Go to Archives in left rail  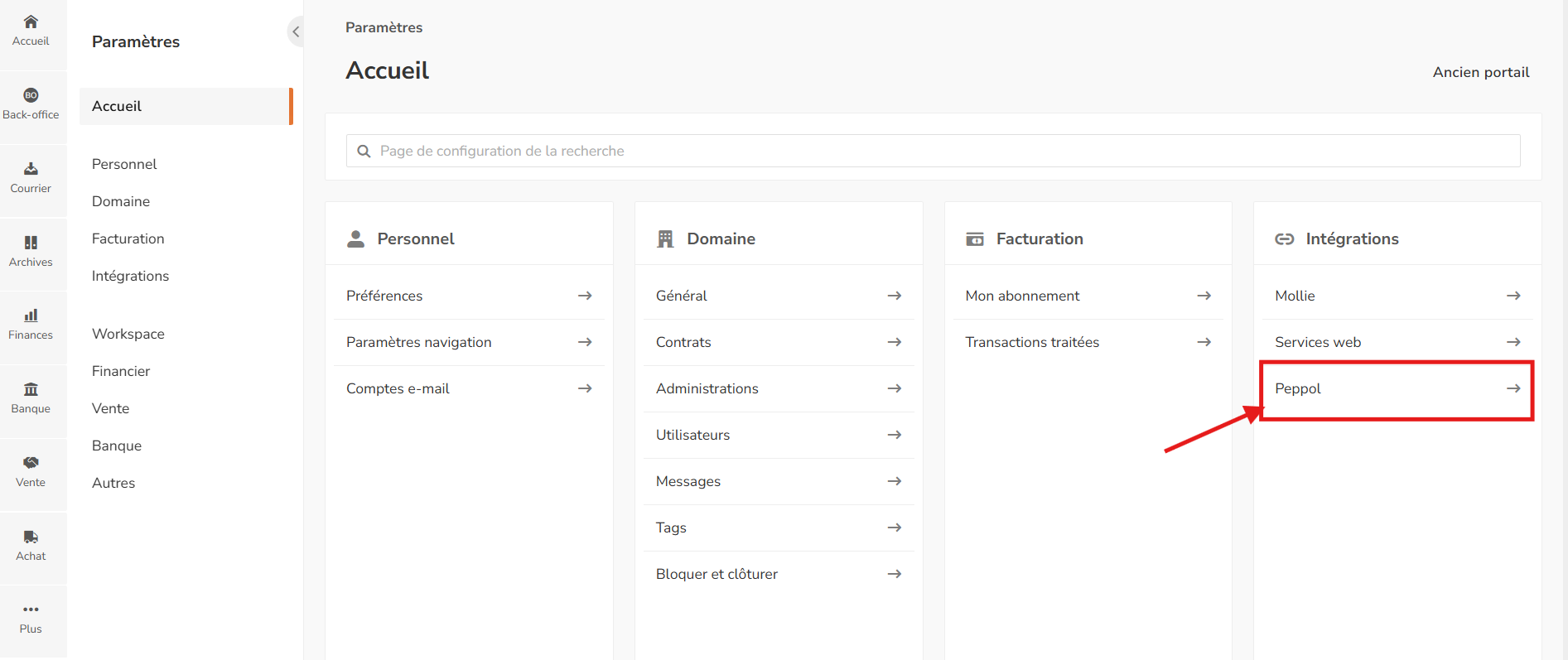[x=31, y=243]
